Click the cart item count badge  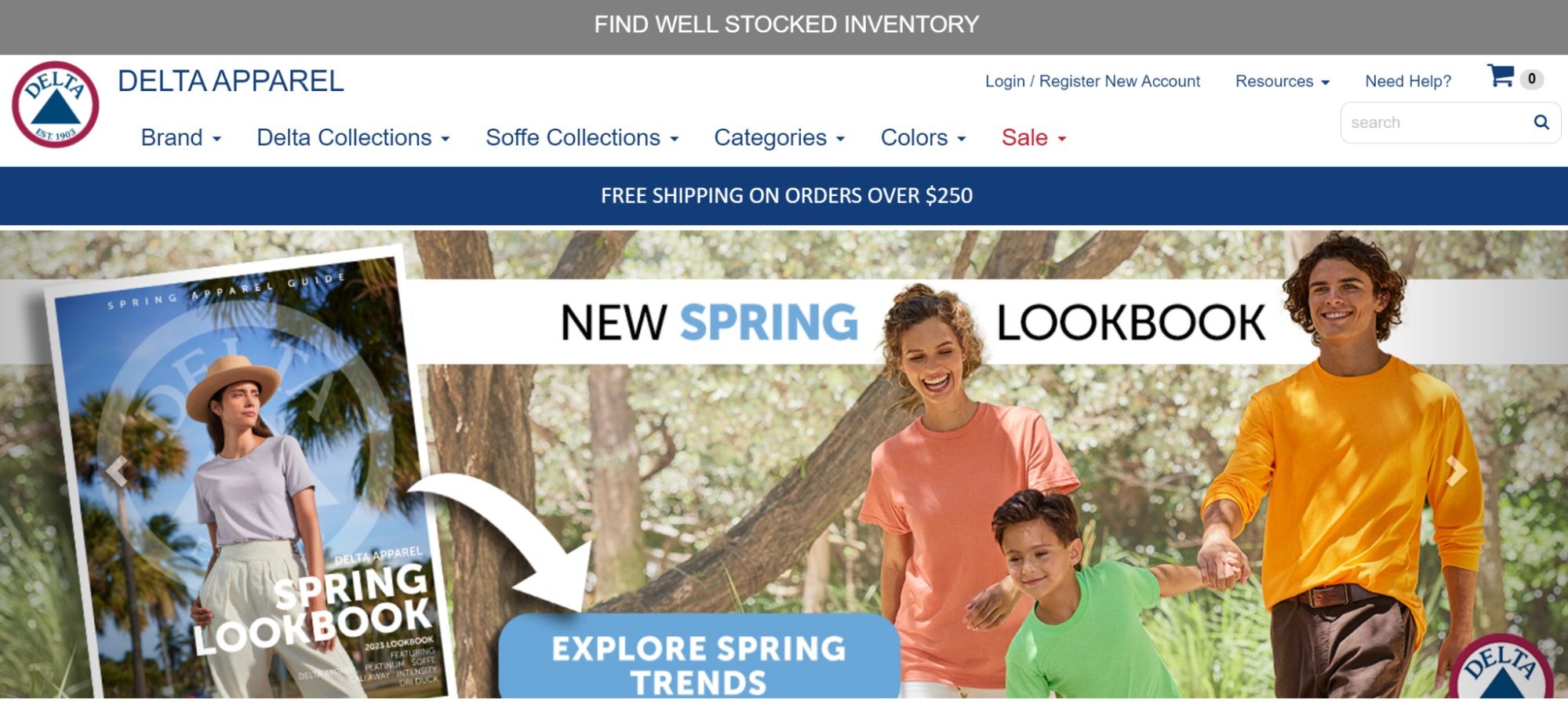click(x=1532, y=79)
